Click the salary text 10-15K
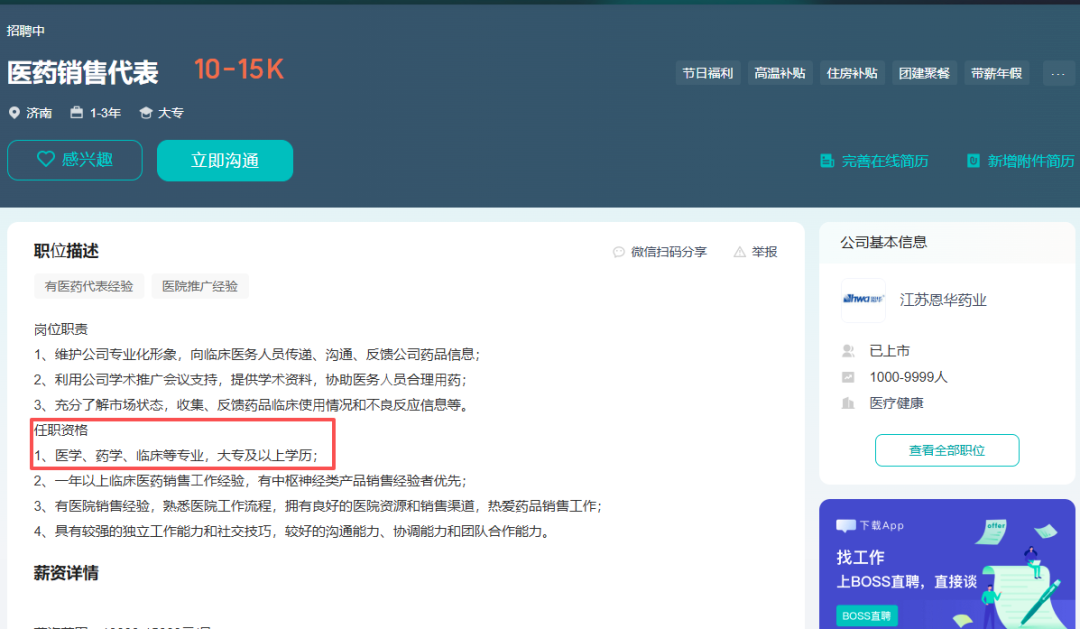Viewport: 1080px width, 629px height. [x=239, y=70]
